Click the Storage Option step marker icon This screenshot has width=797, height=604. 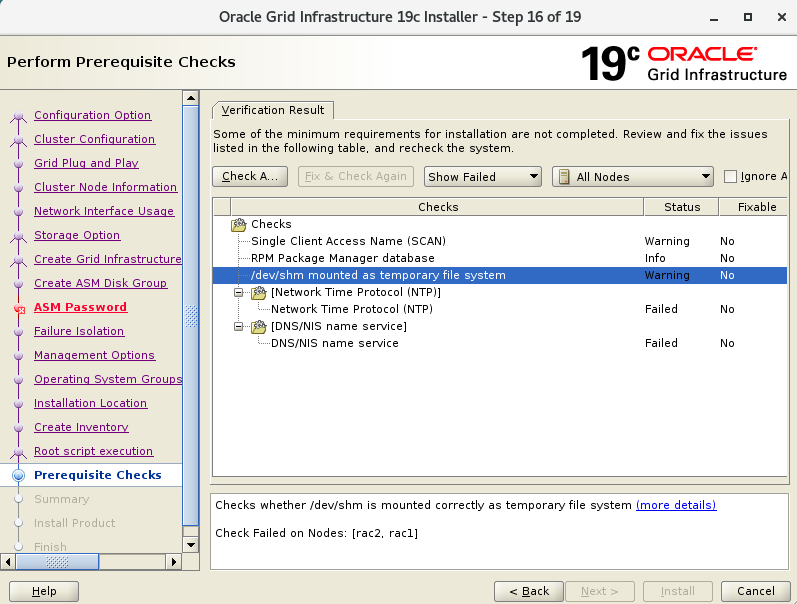18,236
